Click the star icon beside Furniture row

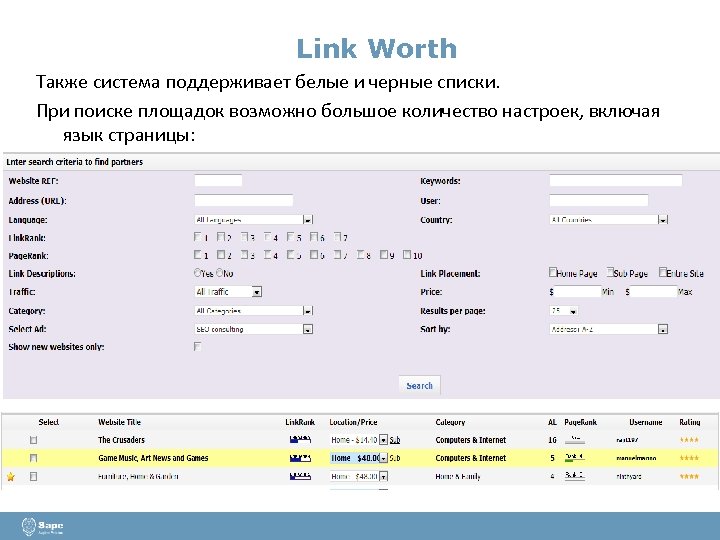(x=11, y=477)
